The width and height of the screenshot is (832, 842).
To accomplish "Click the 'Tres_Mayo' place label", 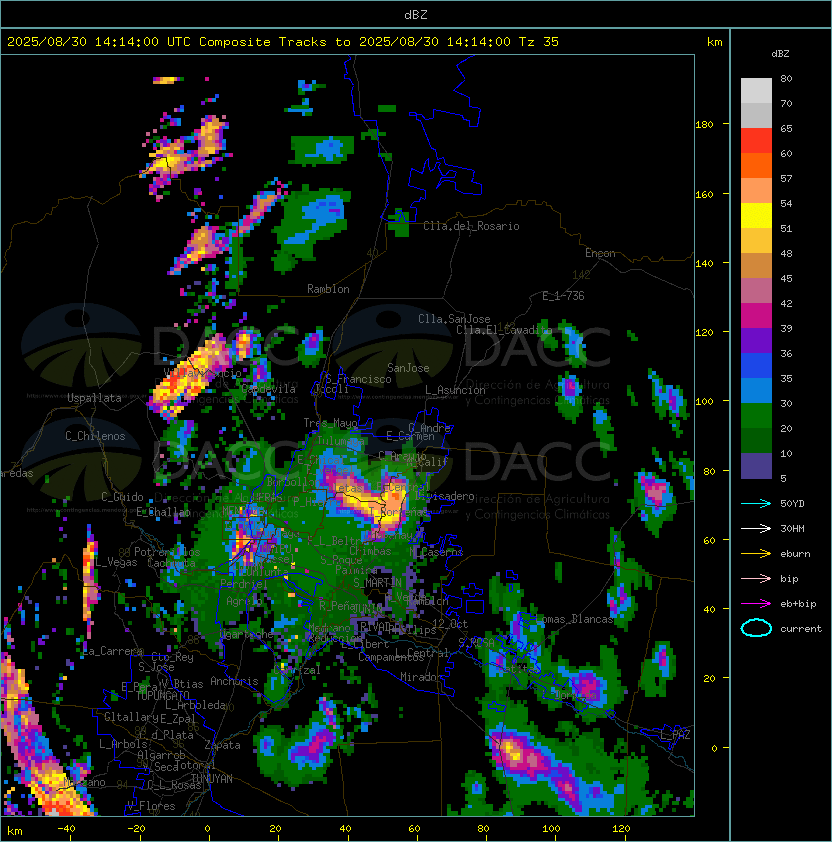I will [x=330, y=423].
